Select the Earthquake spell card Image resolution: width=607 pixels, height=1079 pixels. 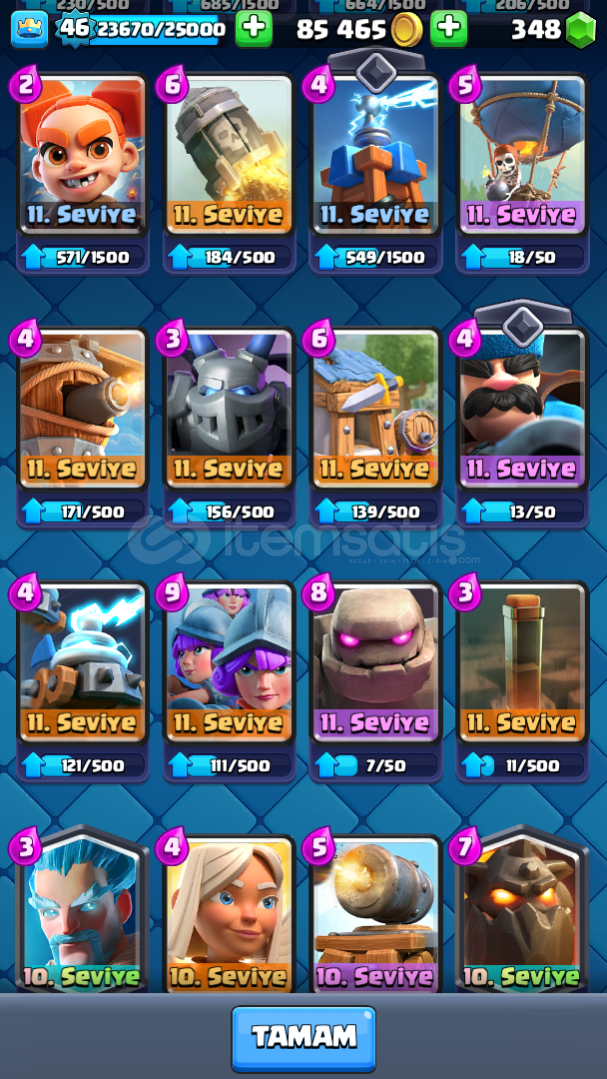pos(522,663)
